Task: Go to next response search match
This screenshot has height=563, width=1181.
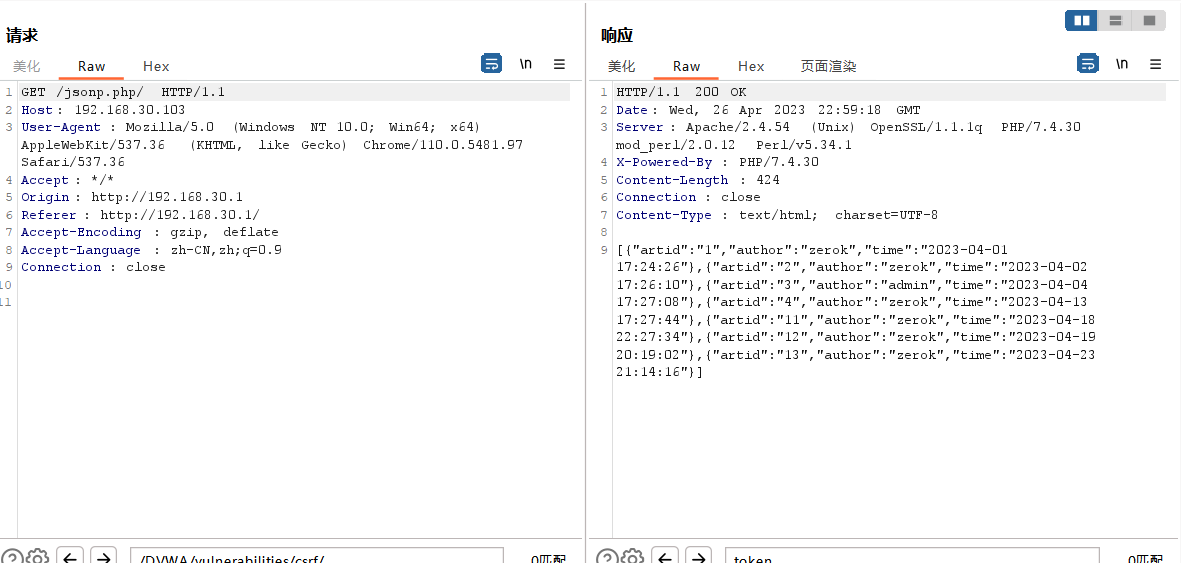Action: coord(699,557)
